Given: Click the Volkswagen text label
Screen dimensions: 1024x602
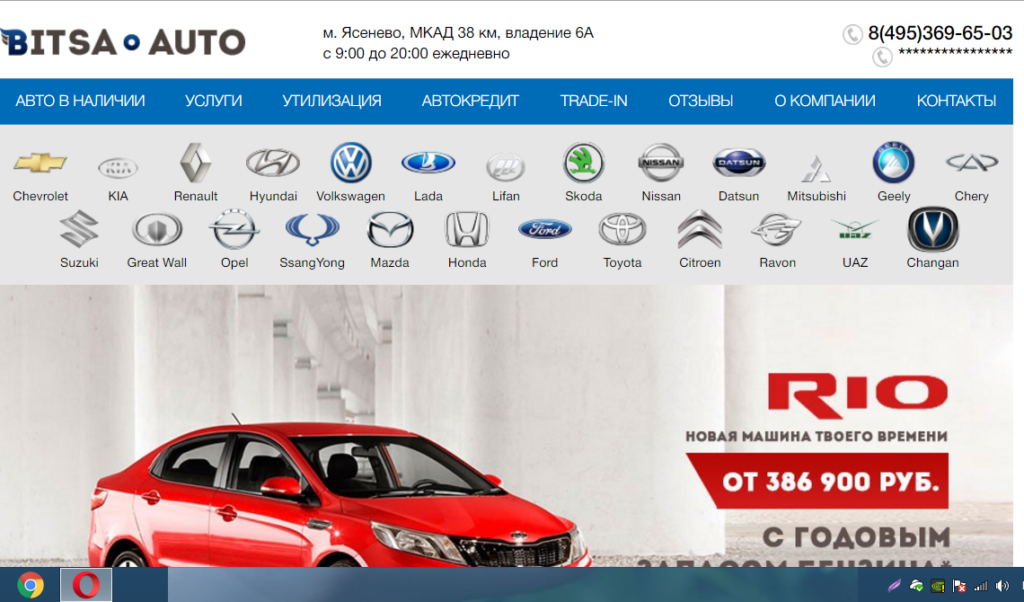Looking at the screenshot, I should coord(351,196).
